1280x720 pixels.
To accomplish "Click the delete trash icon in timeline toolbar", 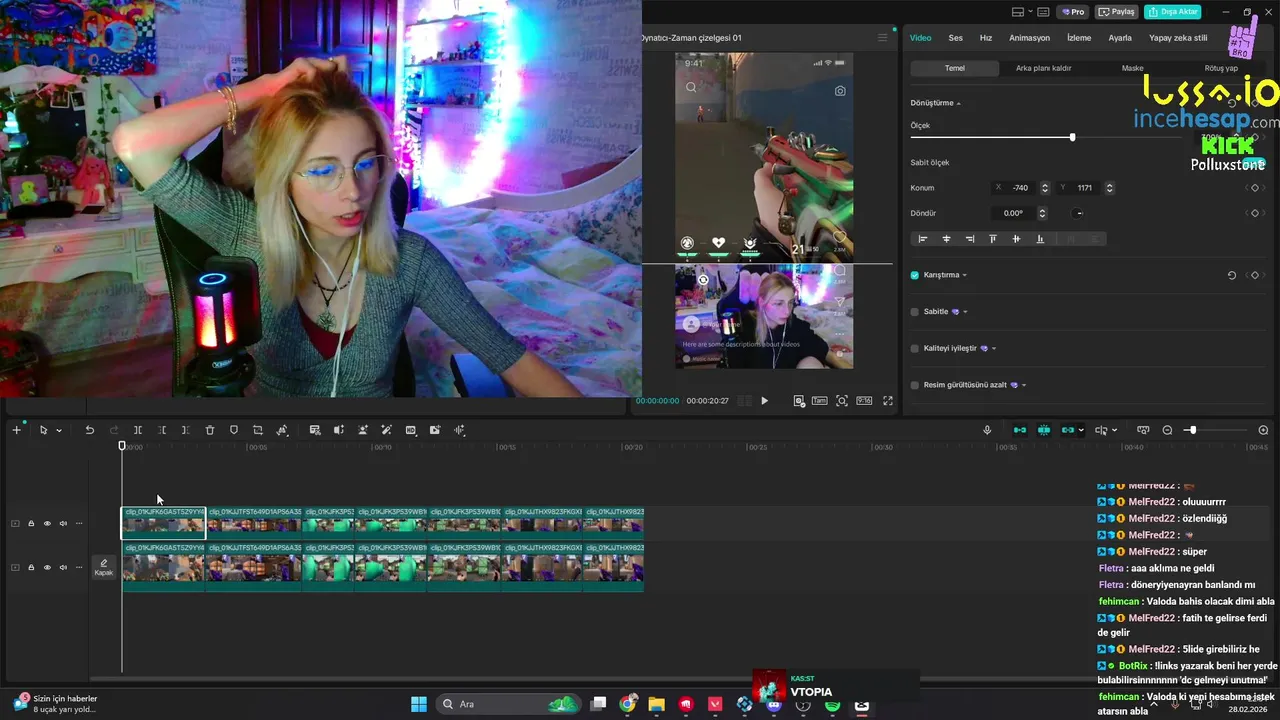I will 210,430.
